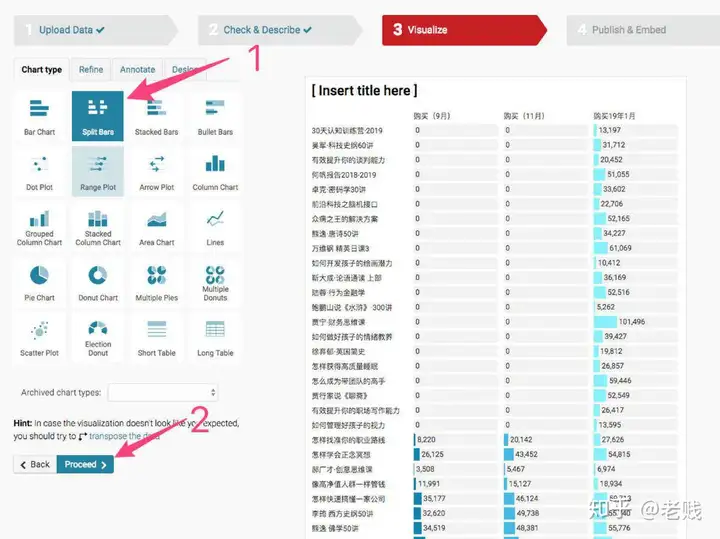Click the 8,220 value in 9月 column
Image resolution: width=720 pixels, height=539 pixels.
(426, 440)
